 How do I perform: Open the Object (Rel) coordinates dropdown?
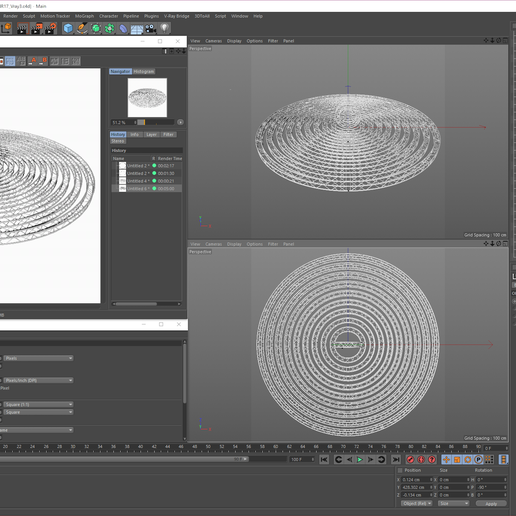416,503
